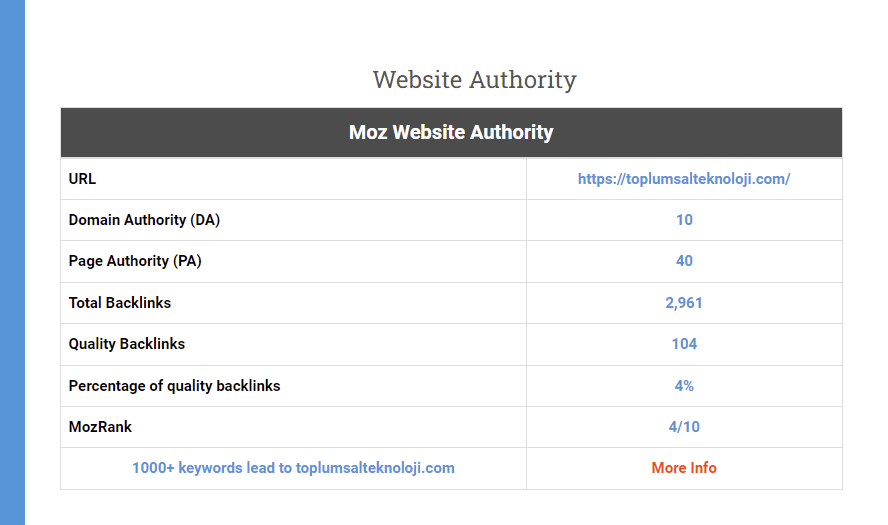The width and height of the screenshot is (888, 525).
Task: Click the Domain Authority (DA) label
Action: click(x=144, y=220)
